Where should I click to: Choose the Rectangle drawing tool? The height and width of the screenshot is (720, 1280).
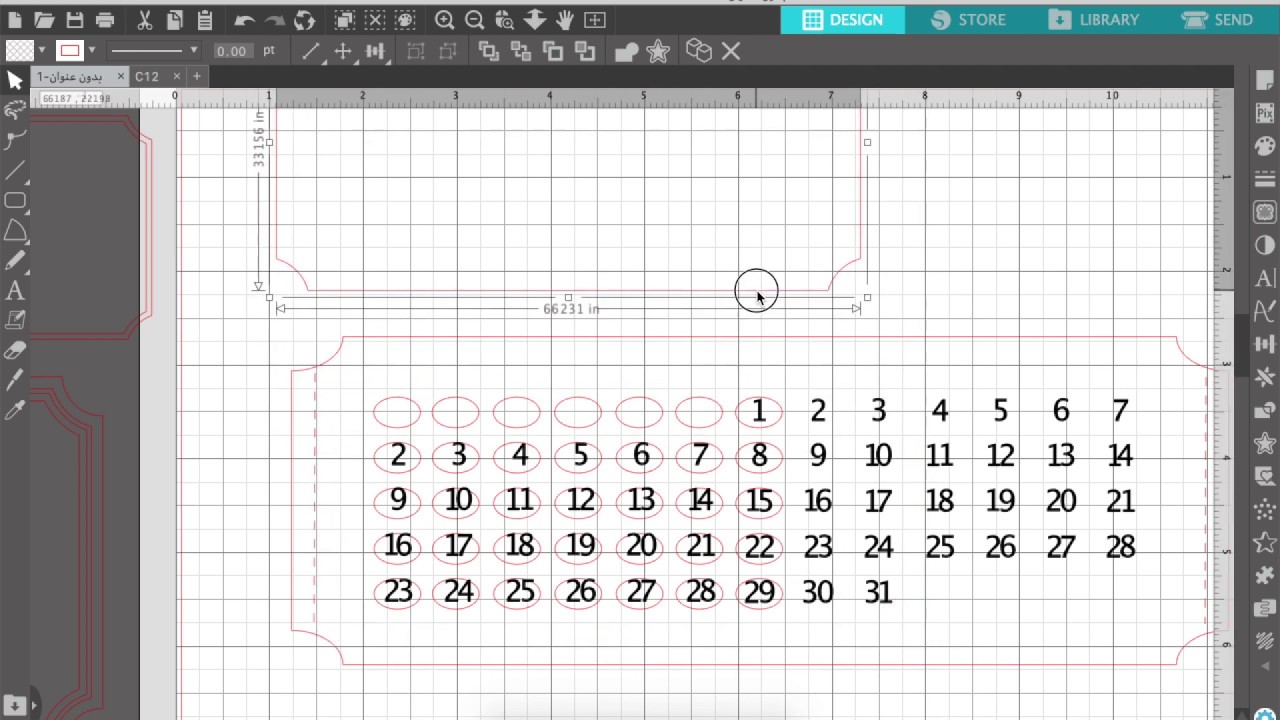point(14,201)
